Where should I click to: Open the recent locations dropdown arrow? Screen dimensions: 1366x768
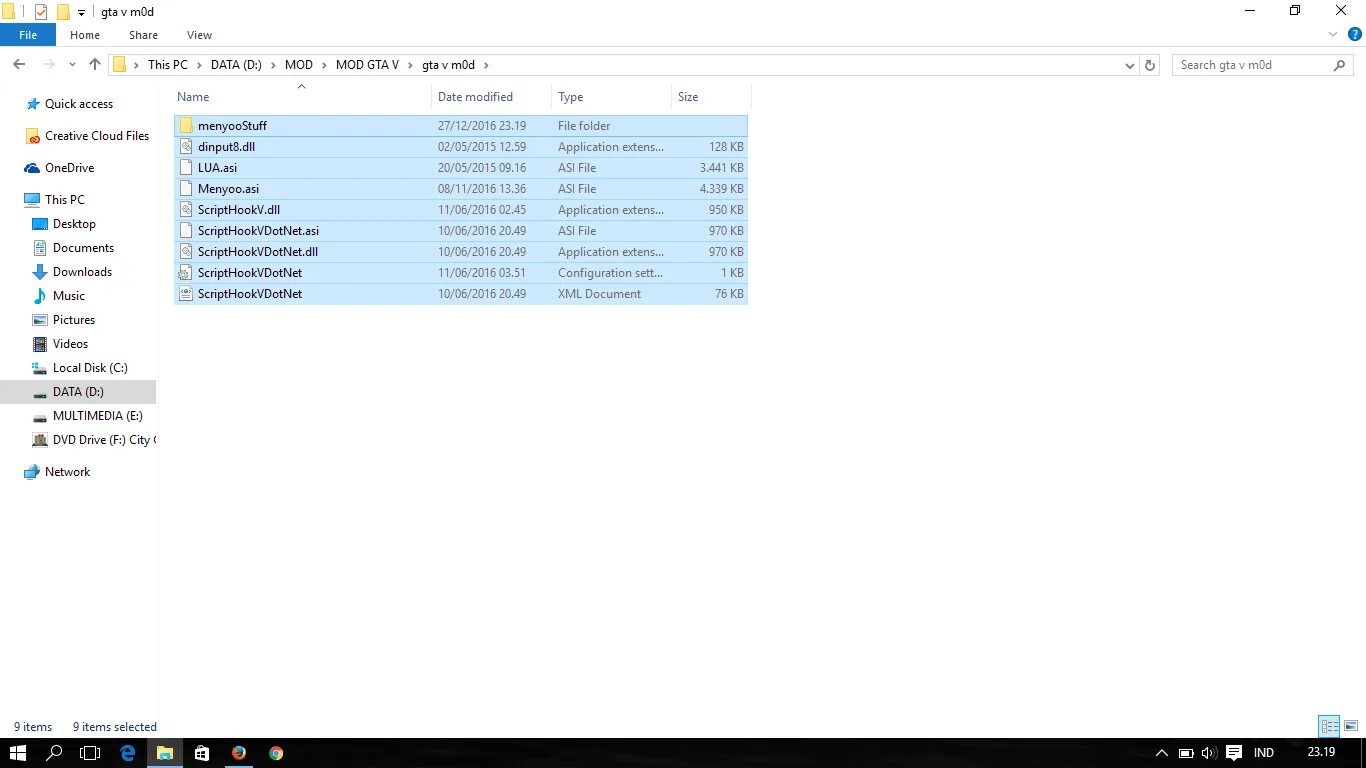pyautogui.click(x=72, y=65)
